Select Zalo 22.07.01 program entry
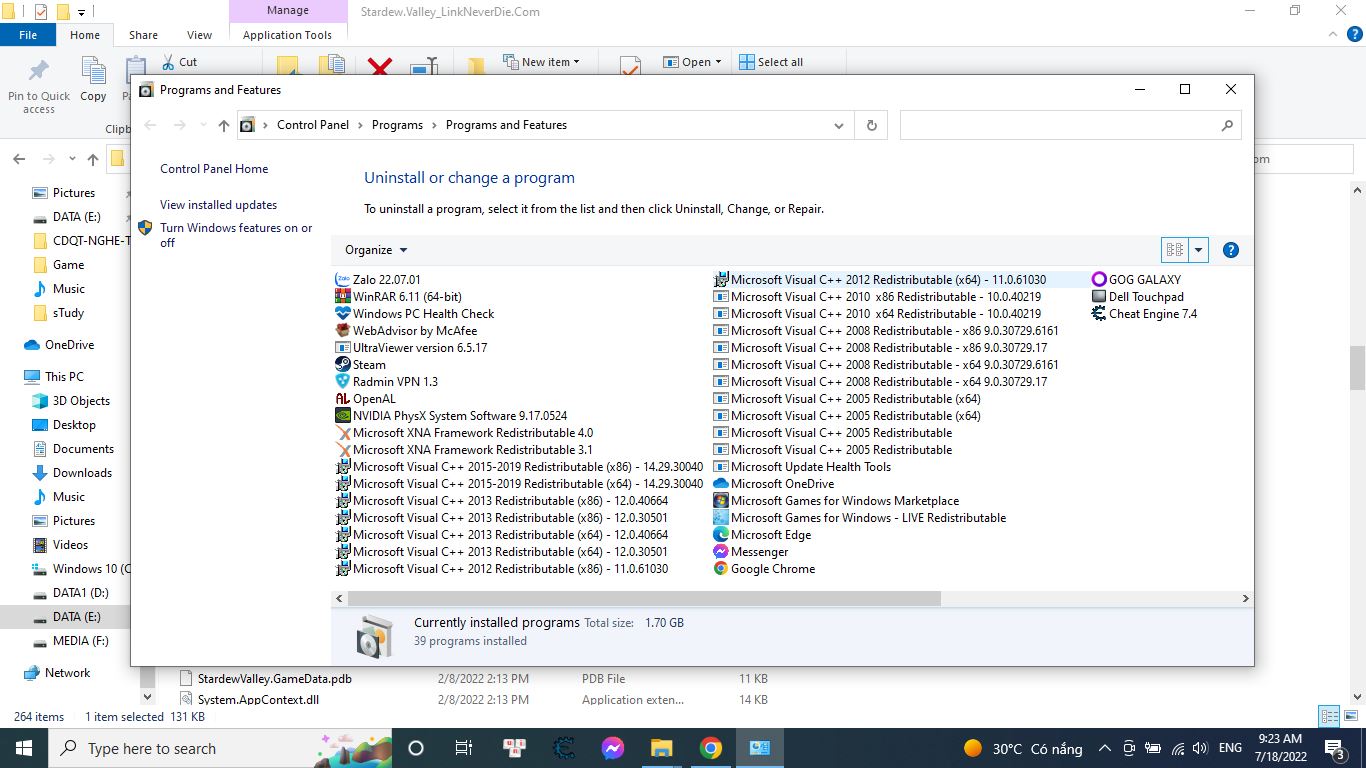Screen dimensions: 1366x768 (x=386, y=280)
